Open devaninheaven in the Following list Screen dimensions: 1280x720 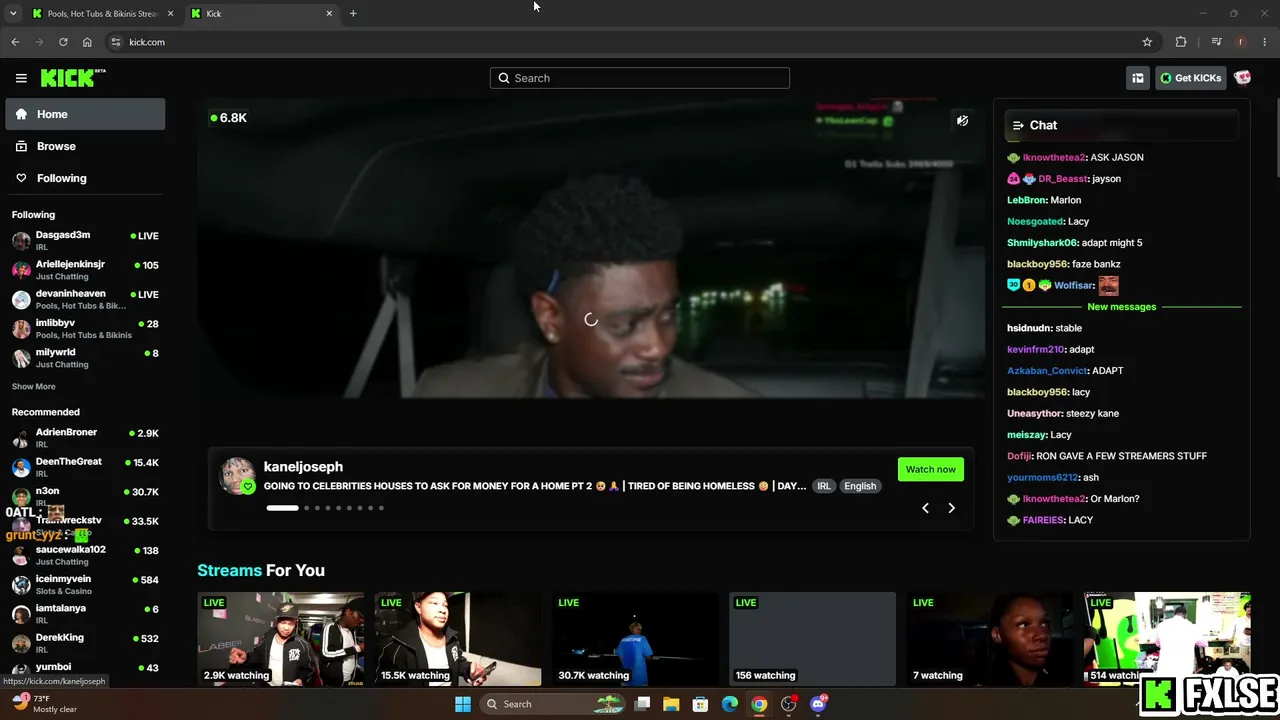(85, 299)
